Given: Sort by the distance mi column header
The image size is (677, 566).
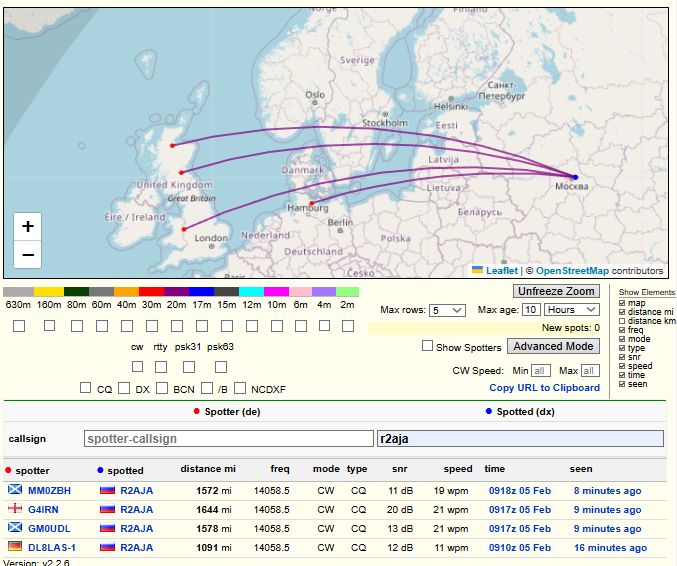Looking at the screenshot, I should pyautogui.click(x=207, y=469).
